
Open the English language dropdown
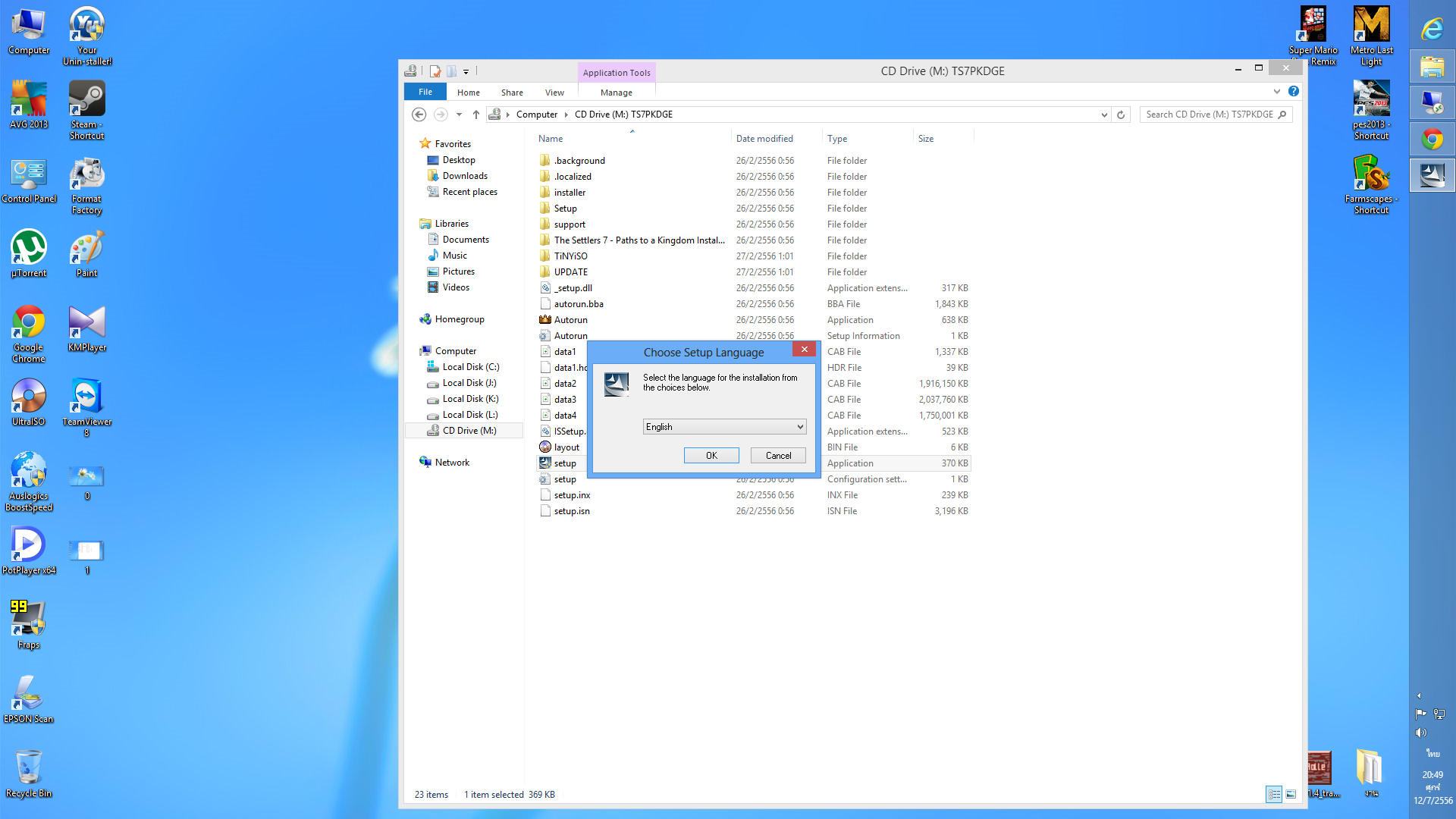pos(724,427)
